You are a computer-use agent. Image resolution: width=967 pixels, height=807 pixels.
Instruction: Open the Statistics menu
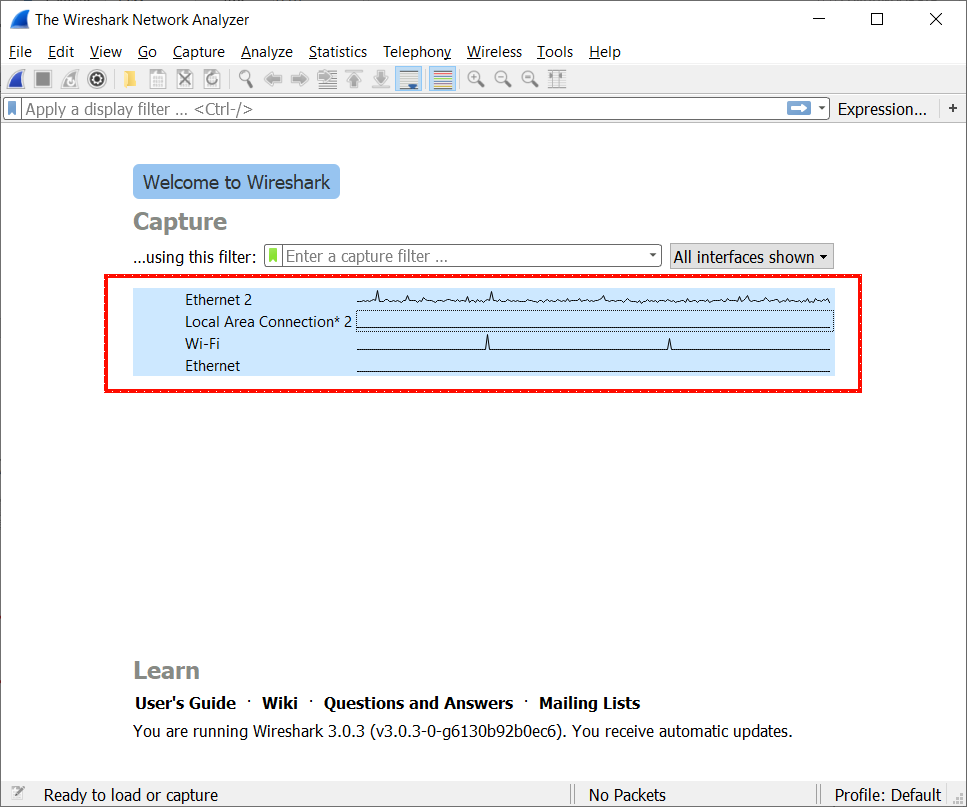tap(337, 52)
